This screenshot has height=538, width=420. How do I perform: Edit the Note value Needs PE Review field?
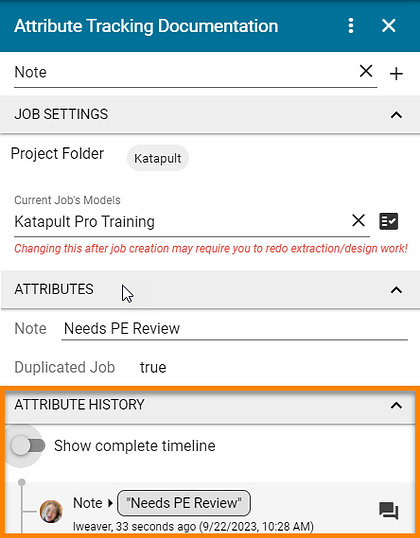(234, 329)
